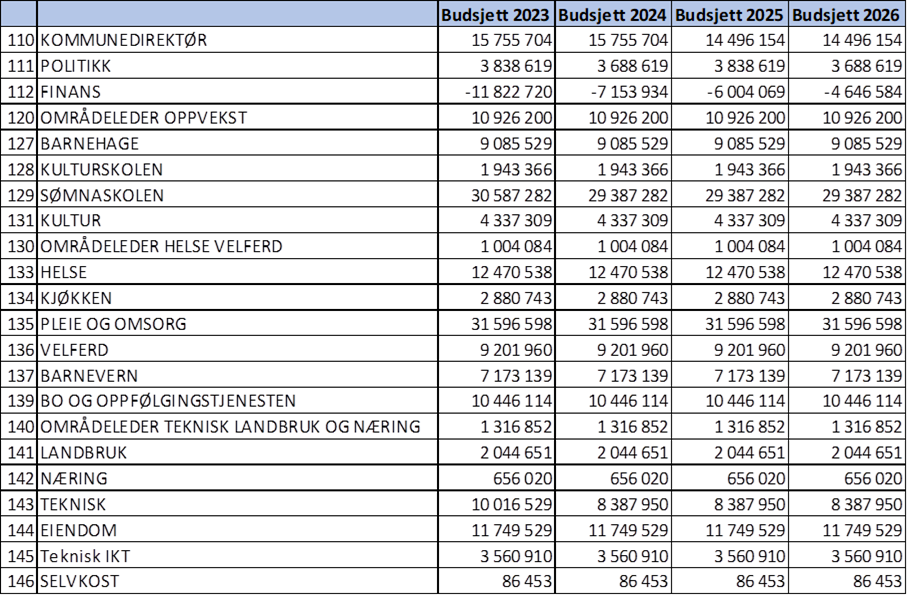Select OMRÅDELEDER TEKNISK LANDBRUK OG NÆRING cell

[x=237, y=427]
